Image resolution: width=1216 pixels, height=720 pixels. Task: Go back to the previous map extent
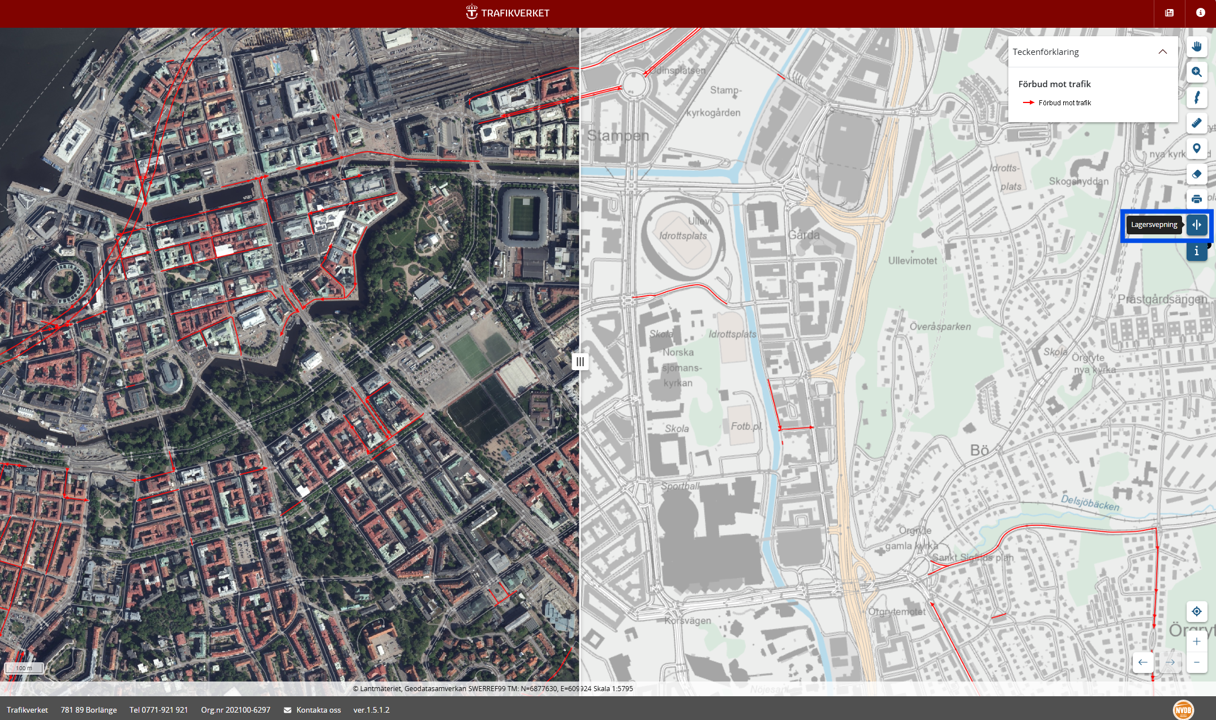click(x=1143, y=662)
